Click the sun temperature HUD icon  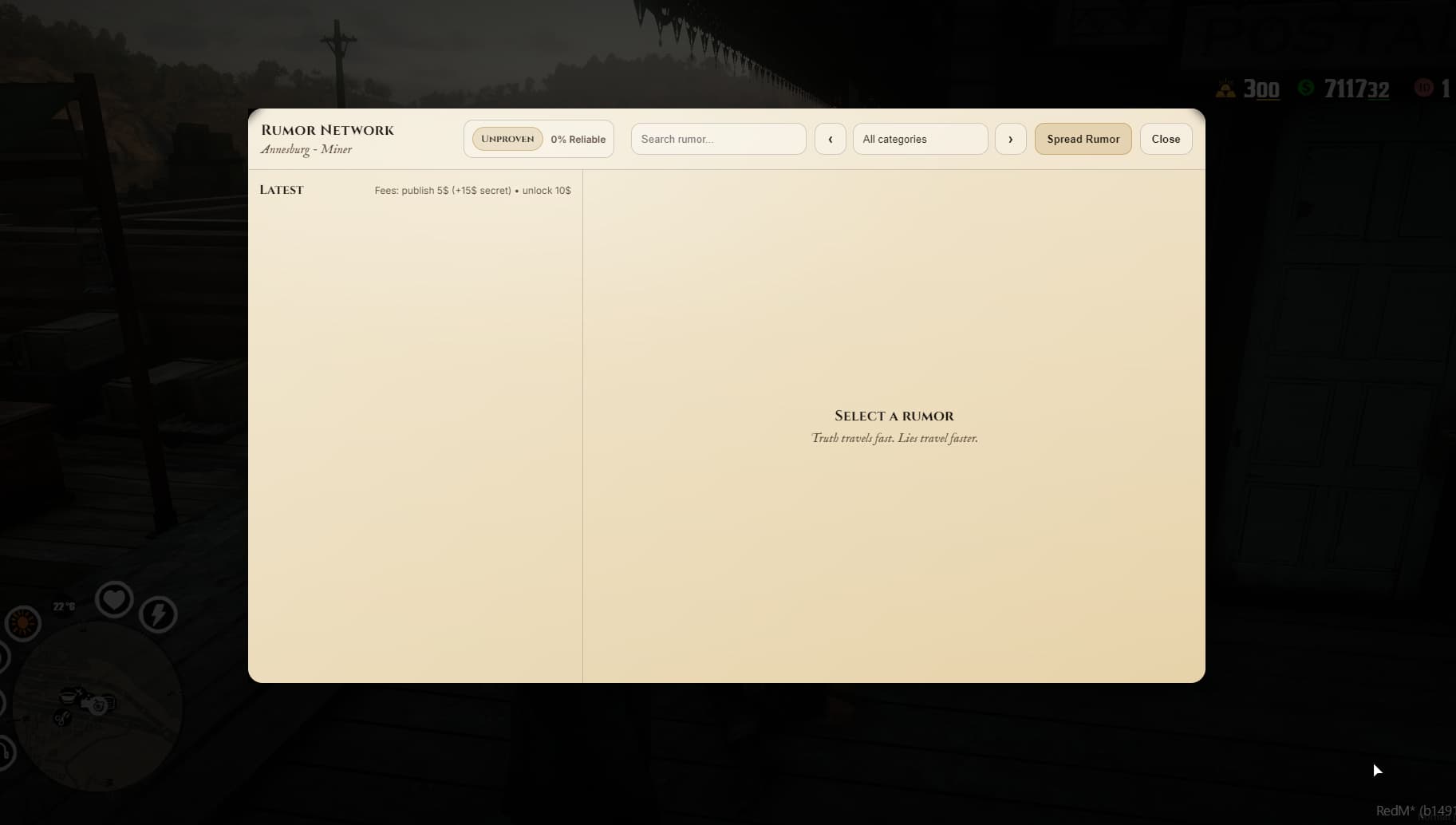tap(22, 623)
